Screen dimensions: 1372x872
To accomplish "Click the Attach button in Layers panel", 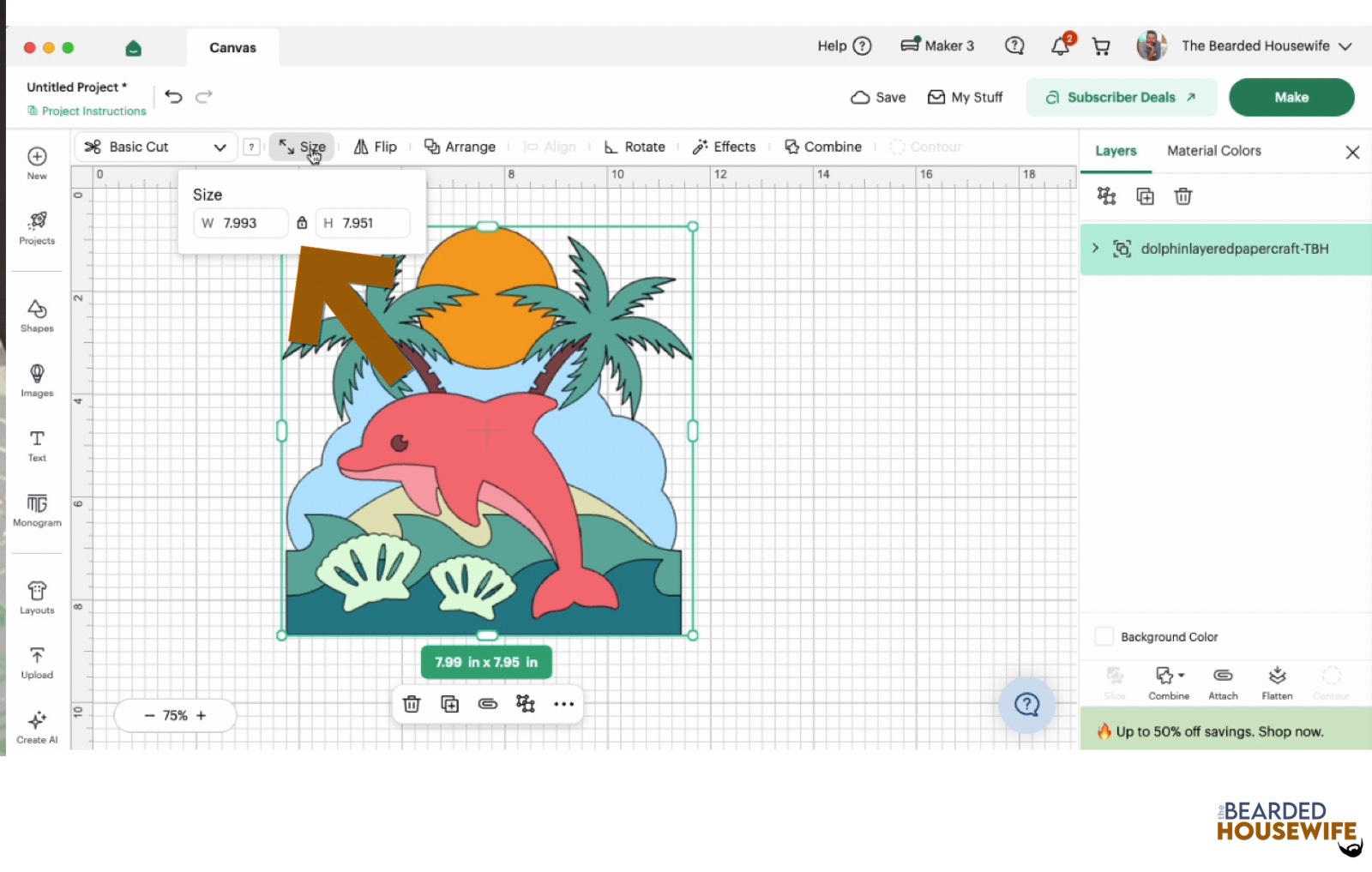I will [1223, 683].
